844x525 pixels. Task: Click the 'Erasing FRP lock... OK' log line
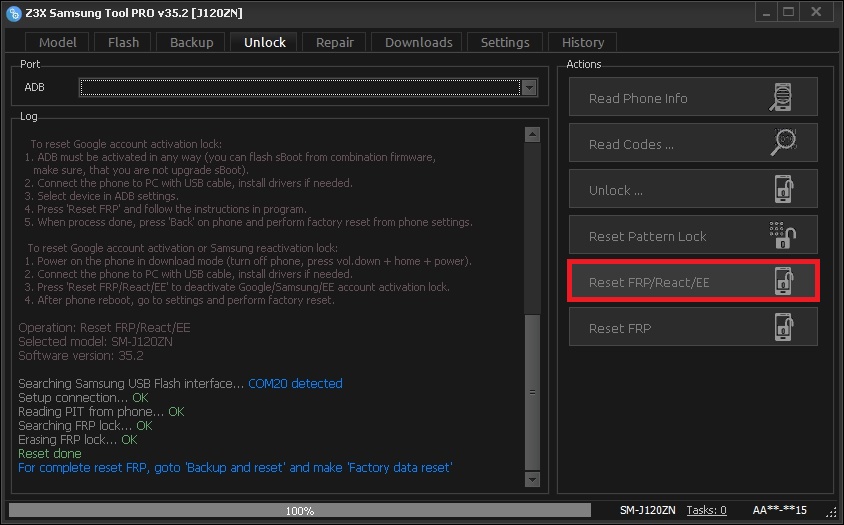78,439
